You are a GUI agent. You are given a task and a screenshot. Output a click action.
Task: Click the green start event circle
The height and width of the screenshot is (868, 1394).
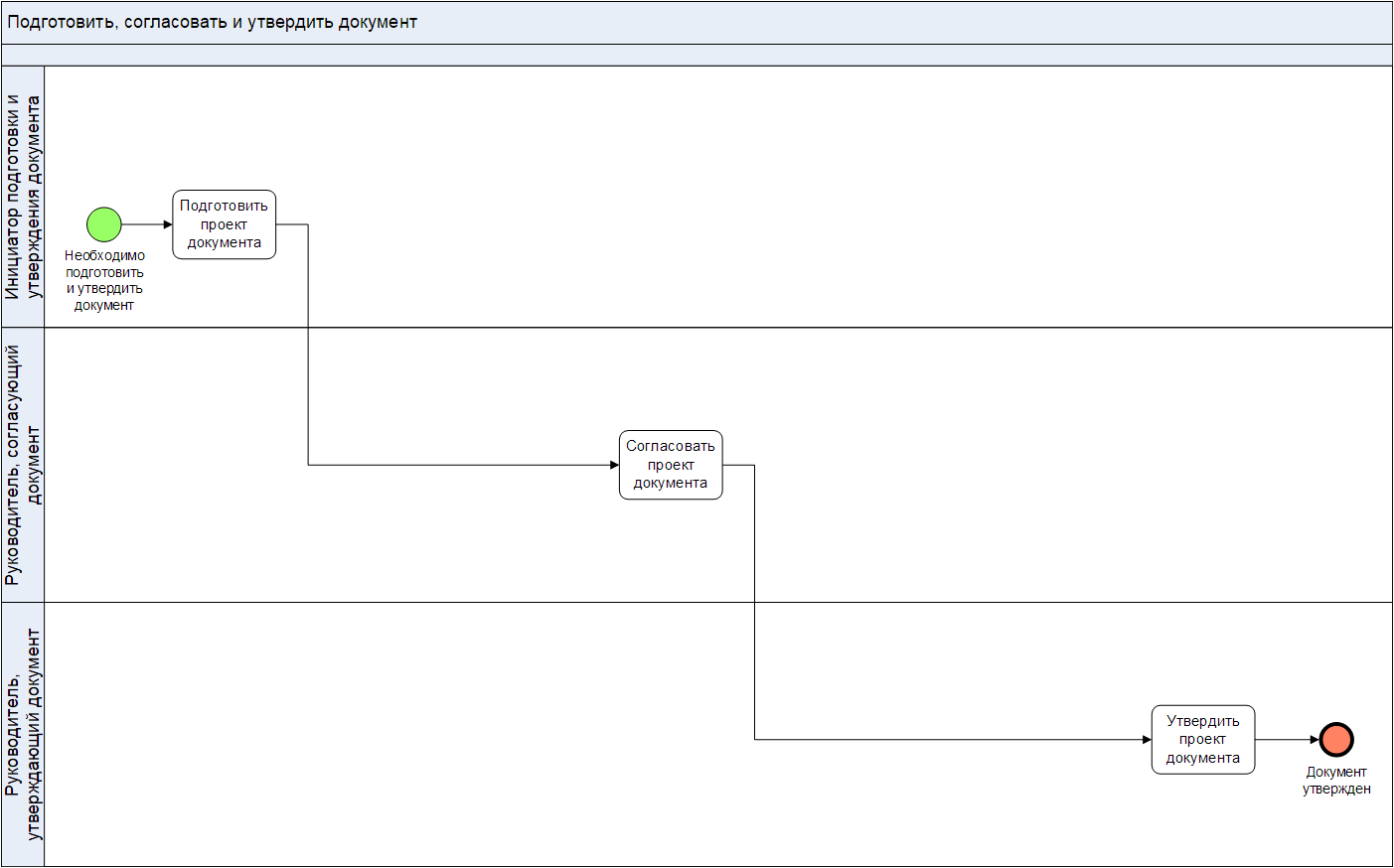(104, 224)
